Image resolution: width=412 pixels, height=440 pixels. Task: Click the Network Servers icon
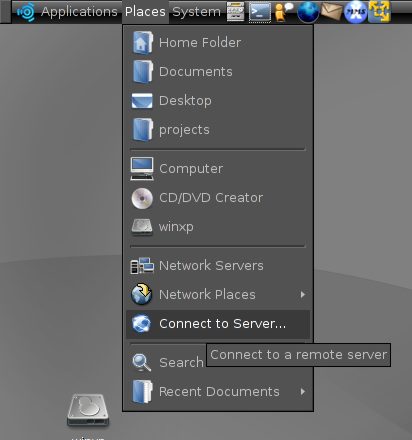(142, 266)
